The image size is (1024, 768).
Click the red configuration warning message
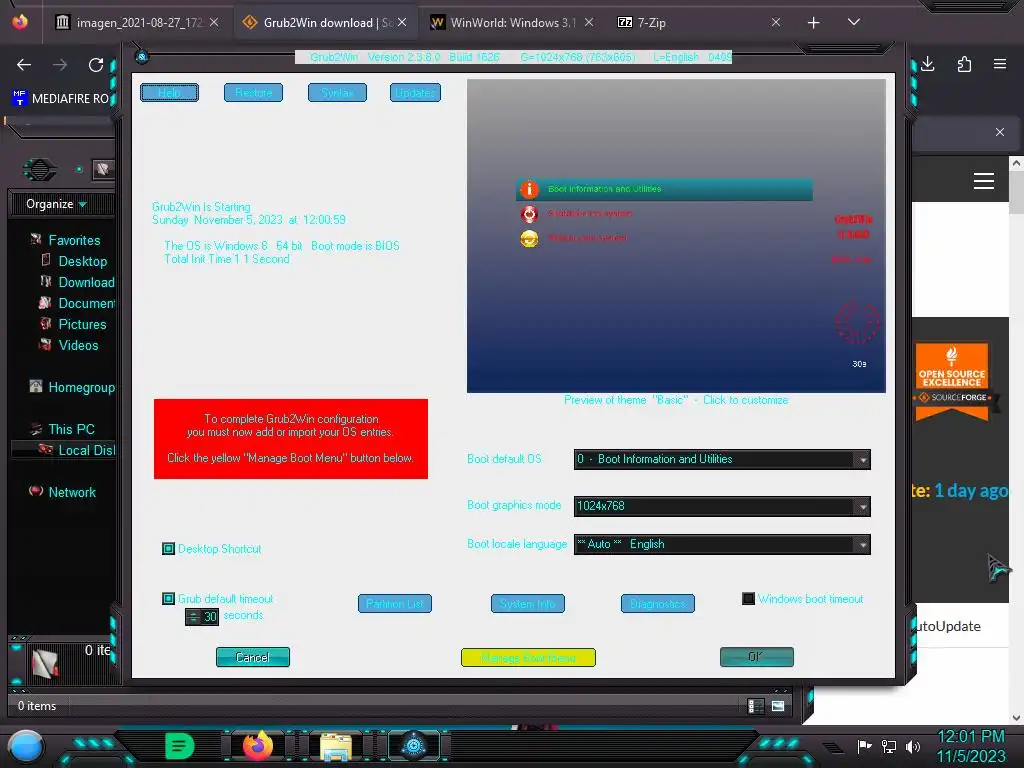(x=291, y=439)
